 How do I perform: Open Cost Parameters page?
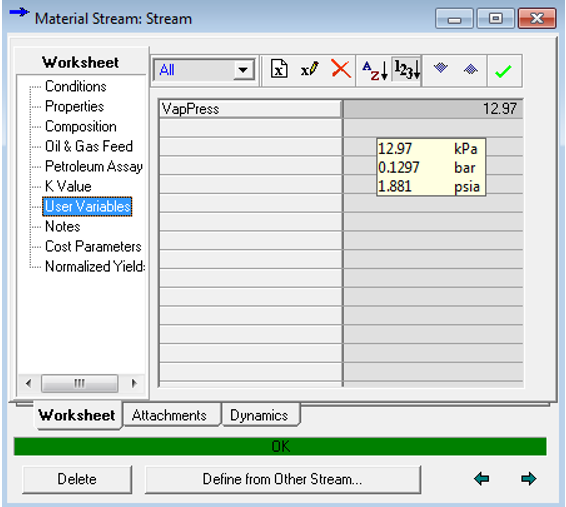pyautogui.click(x=93, y=246)
